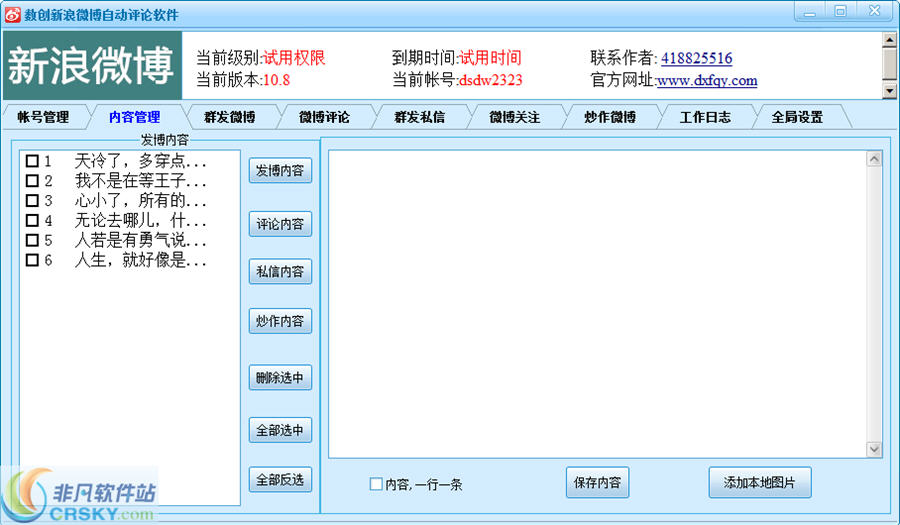Click the 评论内容 button
The height and width of the screenshot is (525, 900).
coord(280,224)
